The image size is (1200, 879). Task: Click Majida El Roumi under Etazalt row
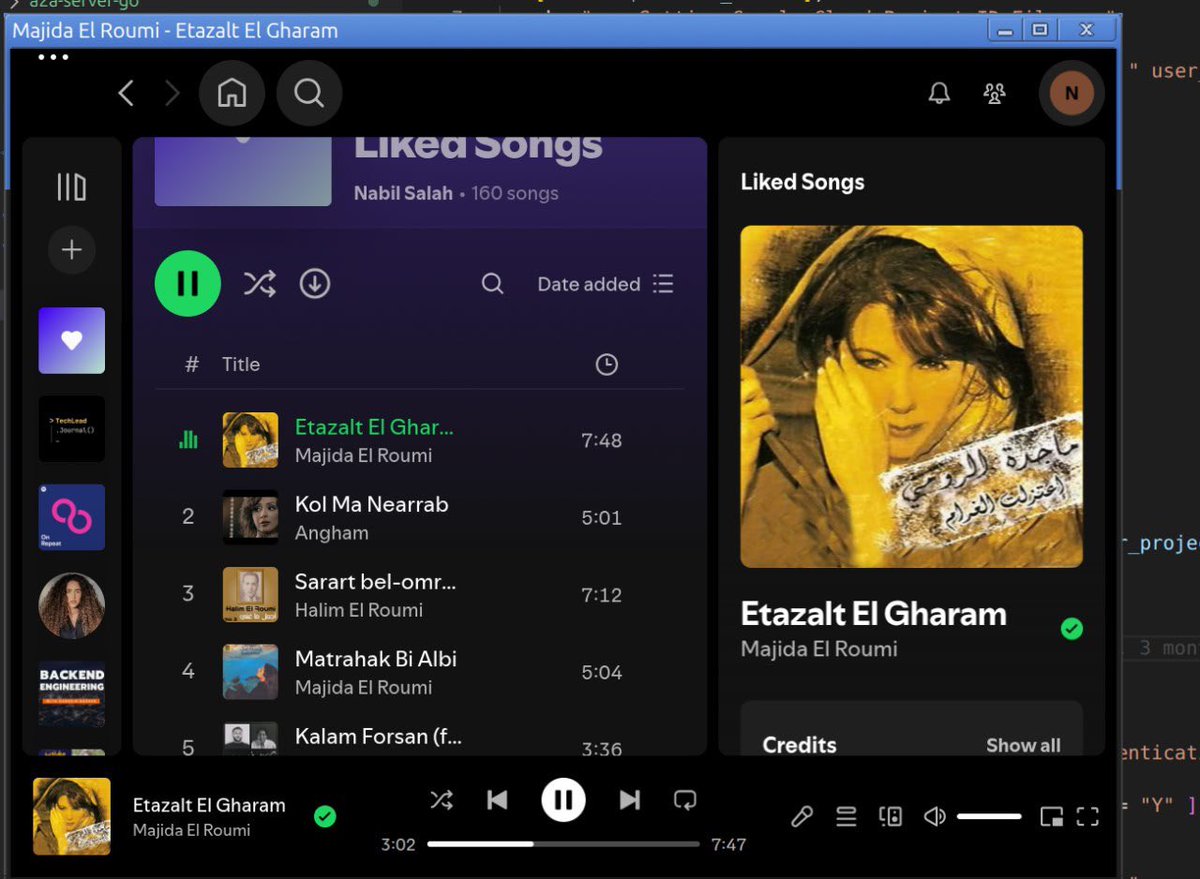pos(364,456)
